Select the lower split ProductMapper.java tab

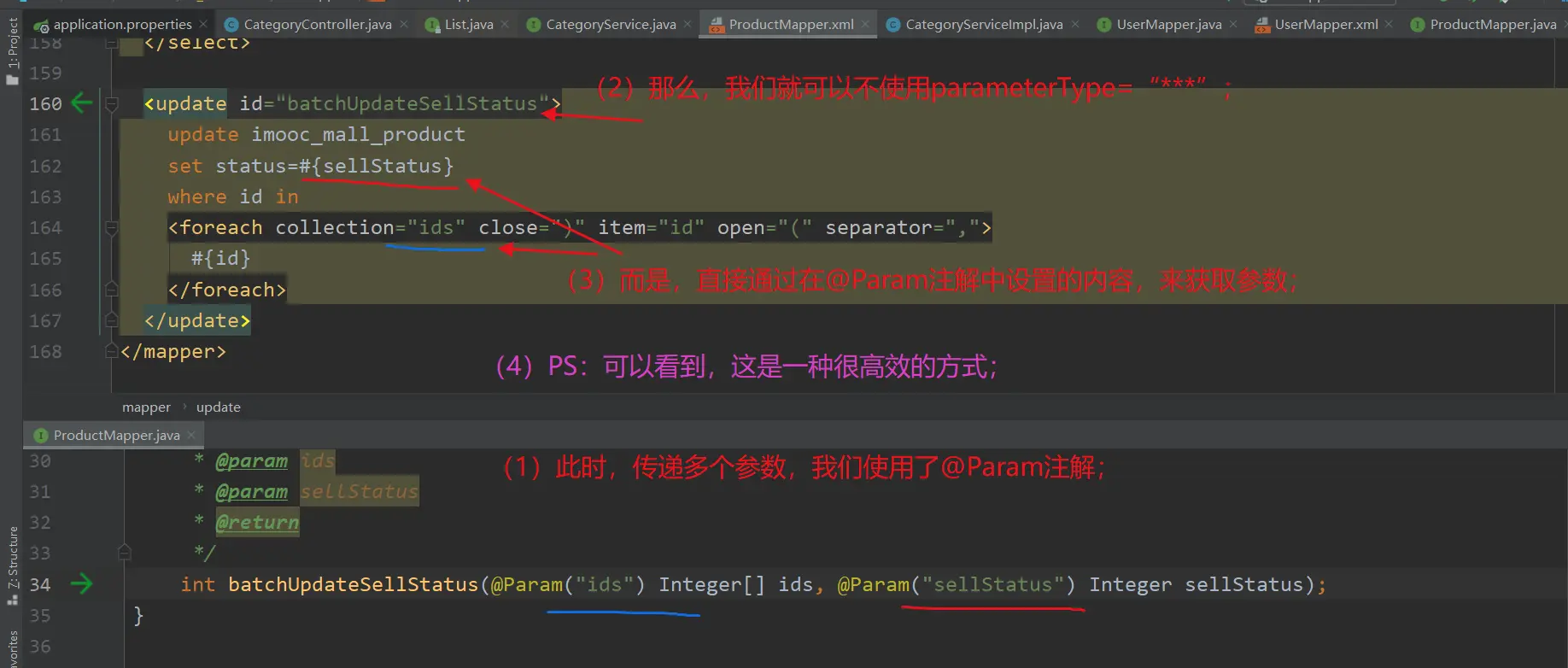point(115,435)
